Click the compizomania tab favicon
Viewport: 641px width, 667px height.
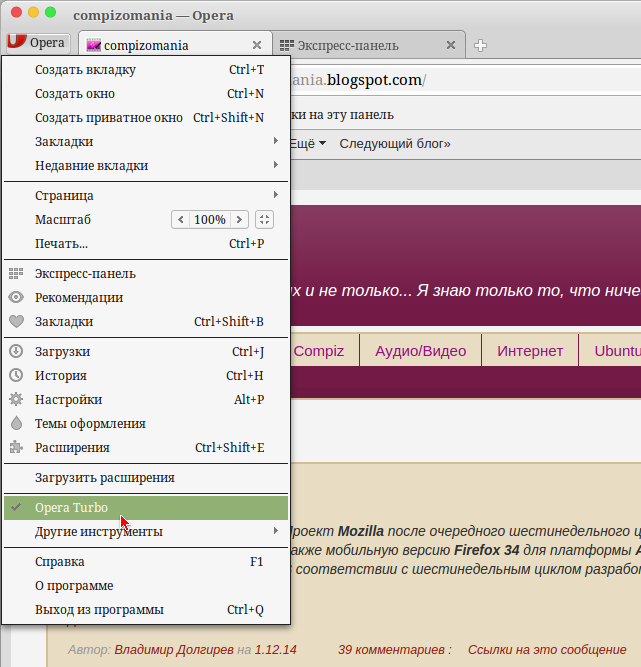[94, 45]
